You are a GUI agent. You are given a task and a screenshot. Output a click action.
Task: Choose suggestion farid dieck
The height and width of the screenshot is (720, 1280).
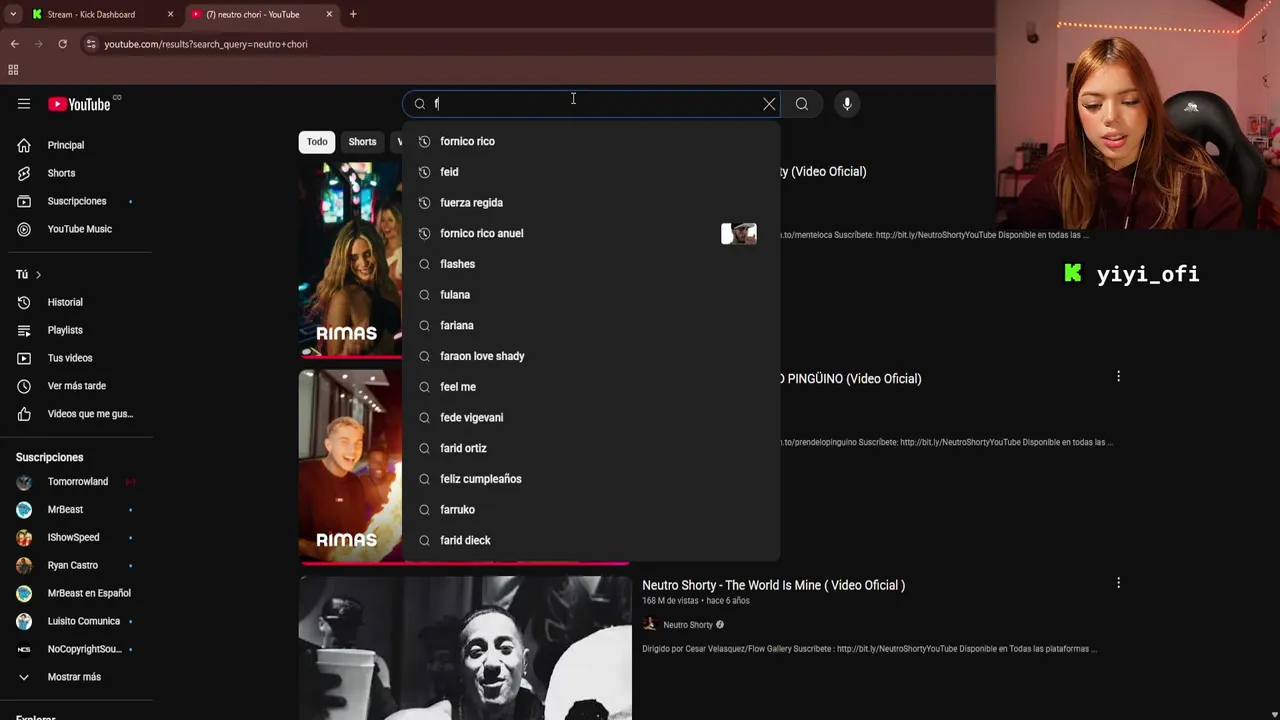[x=591, y=540]
